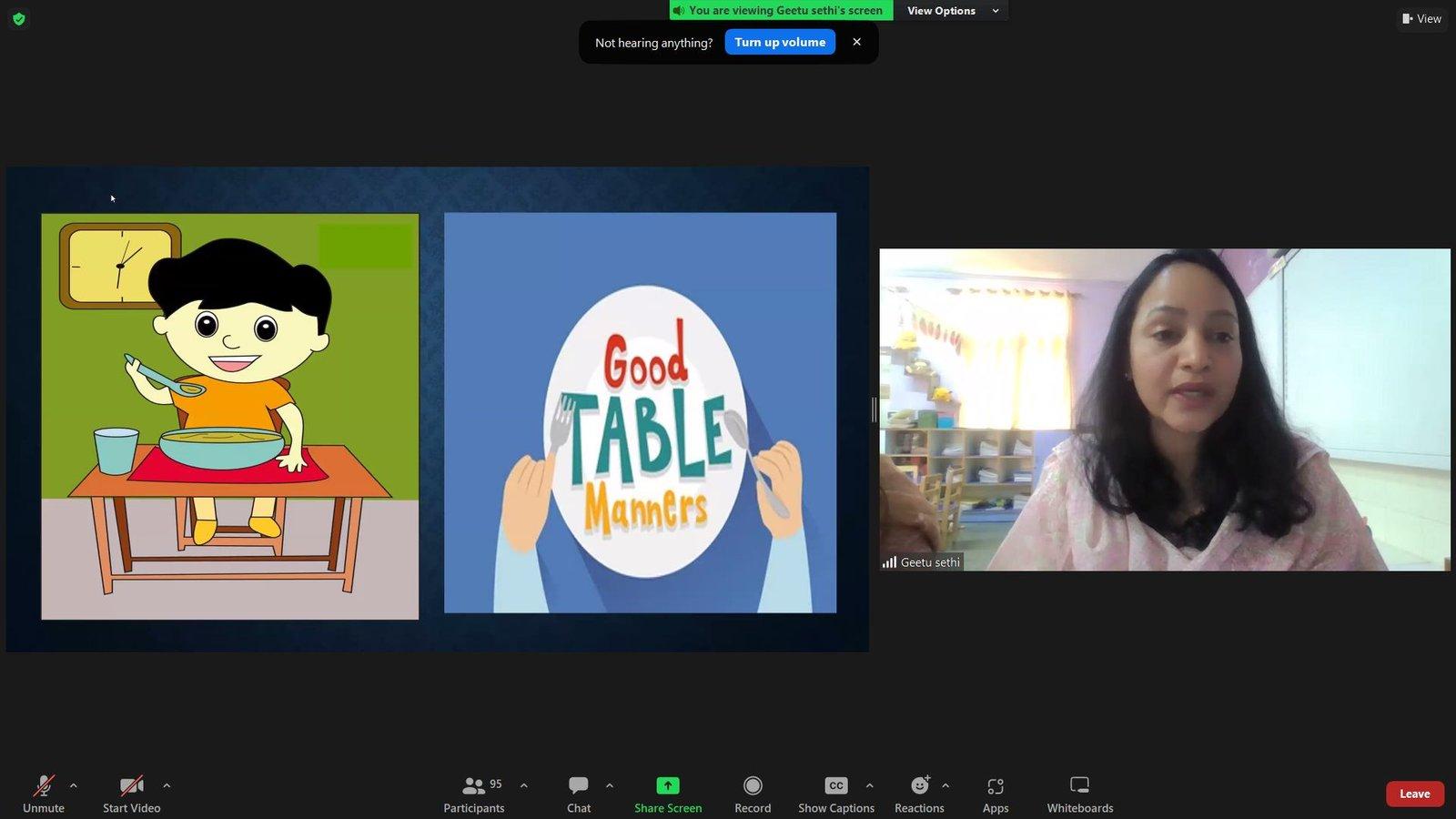Open the Reactions menu

tap(919, 794)
